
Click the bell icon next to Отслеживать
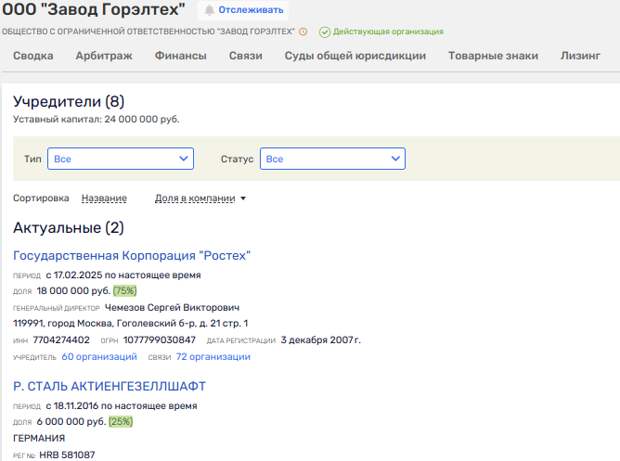point(210,10)
